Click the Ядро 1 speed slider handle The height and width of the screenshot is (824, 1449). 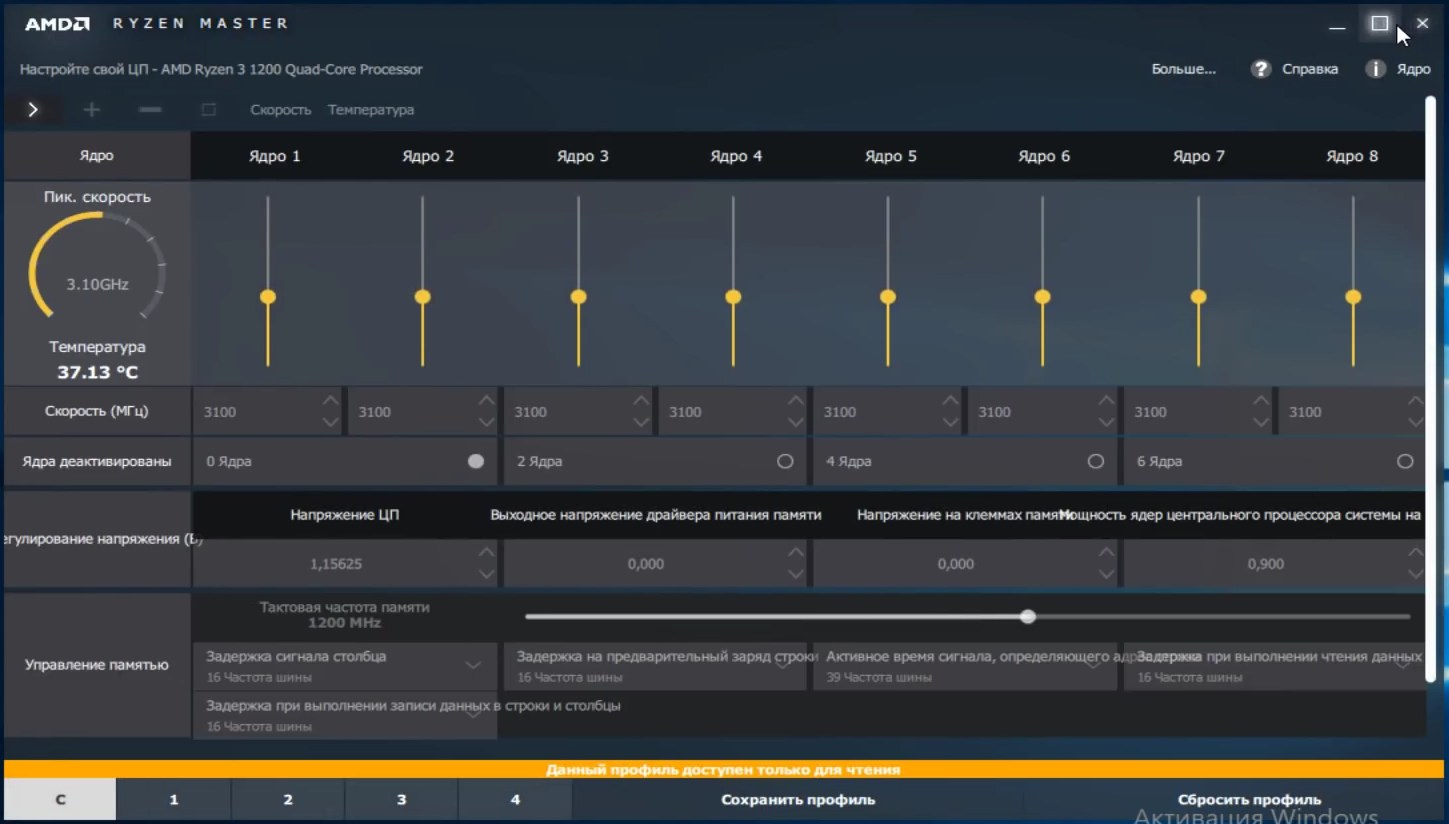tap(268, 297)
